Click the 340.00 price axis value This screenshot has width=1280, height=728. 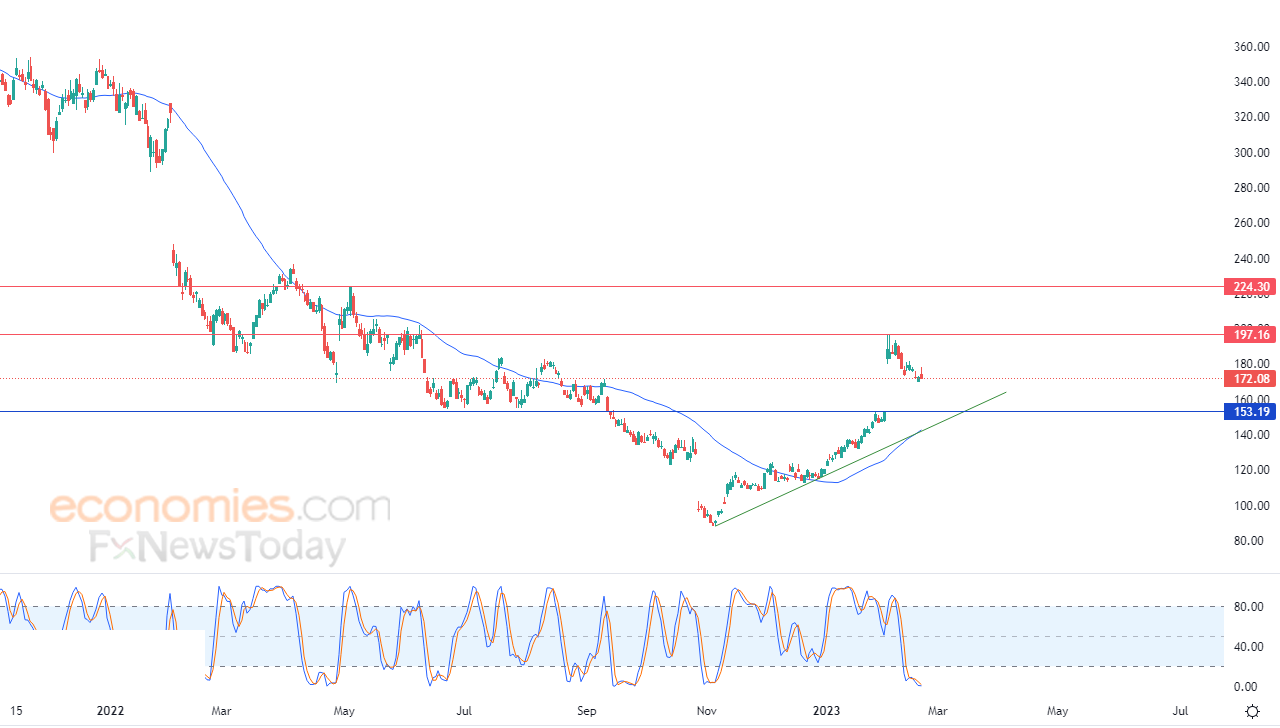pyautogui.click(x=1252, y=82)
